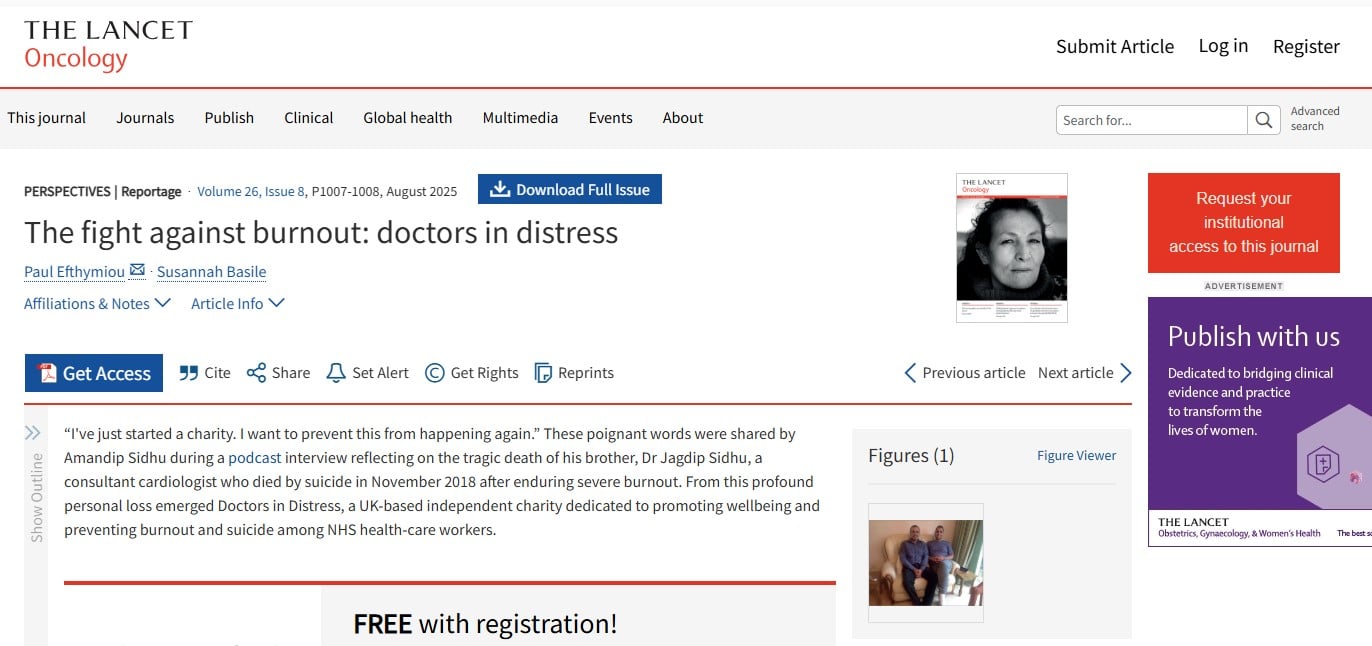
Task: Click into the Search for... field
Action: pos(1151,120)
